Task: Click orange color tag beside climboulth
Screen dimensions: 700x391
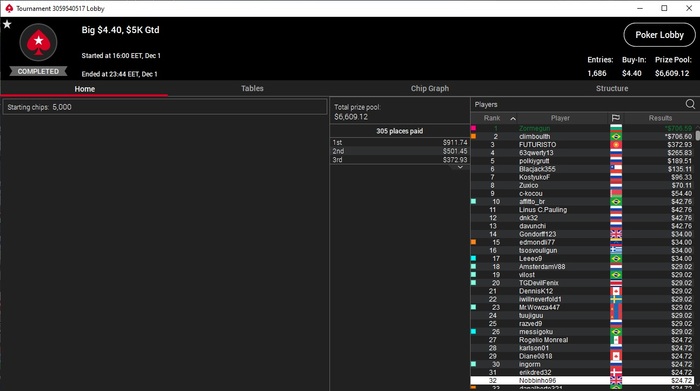Action: (473, 136)
